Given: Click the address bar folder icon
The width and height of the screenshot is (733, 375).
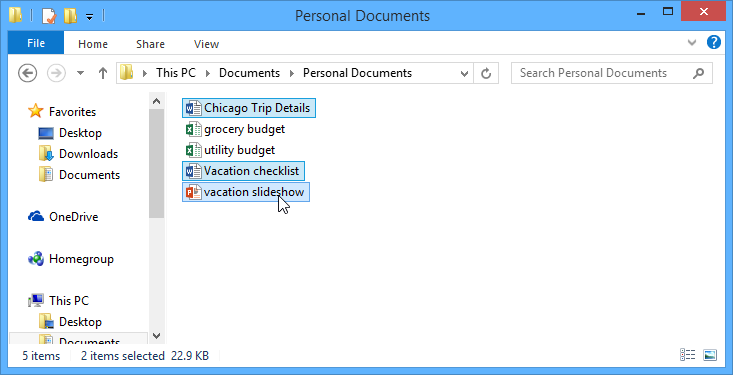Looking at the screenshot, I should click(127, 73).
